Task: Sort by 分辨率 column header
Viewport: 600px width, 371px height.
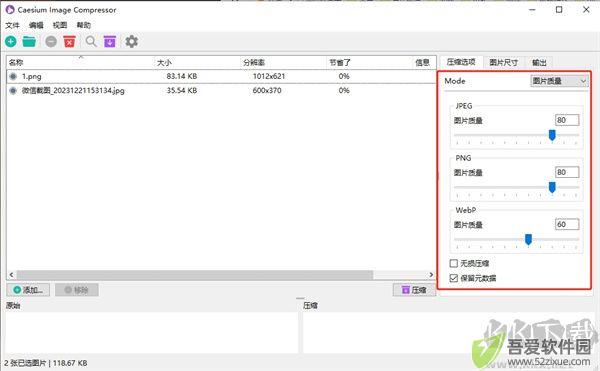Action: coord(284,63)
